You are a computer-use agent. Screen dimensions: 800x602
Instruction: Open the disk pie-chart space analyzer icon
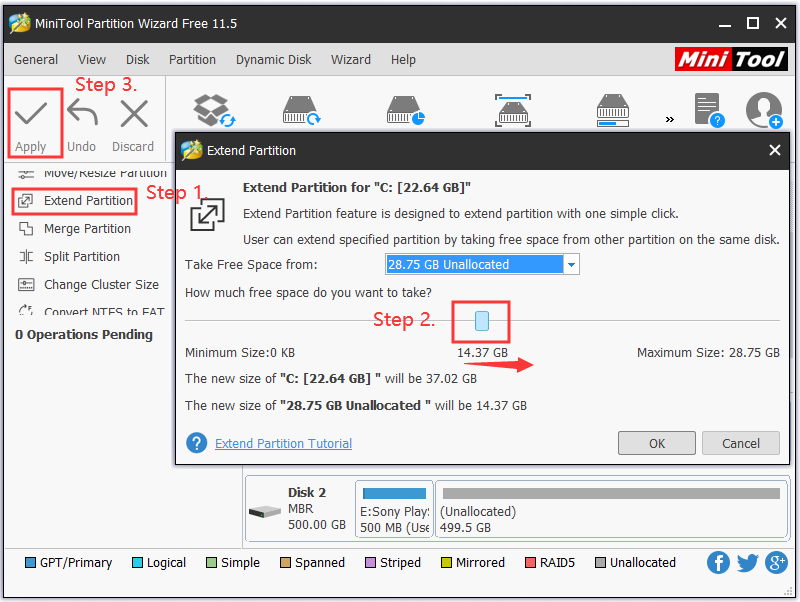pyautogui.click(x=405, y=110)
